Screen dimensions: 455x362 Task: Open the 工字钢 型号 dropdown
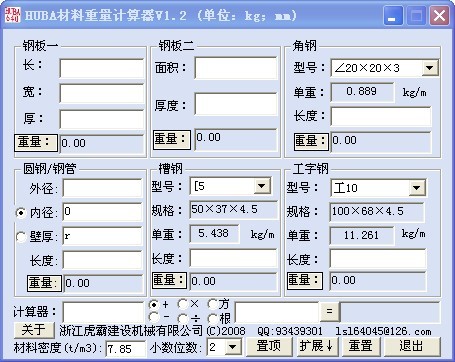[416, 188]
